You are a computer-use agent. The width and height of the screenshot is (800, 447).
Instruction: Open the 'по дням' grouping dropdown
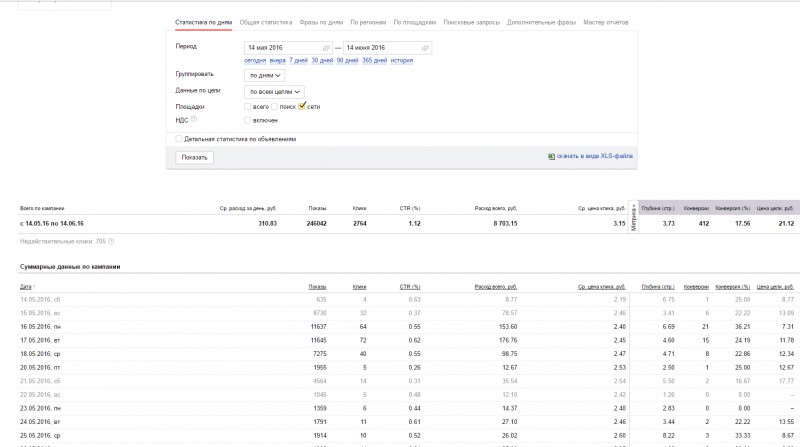[265, 75]
